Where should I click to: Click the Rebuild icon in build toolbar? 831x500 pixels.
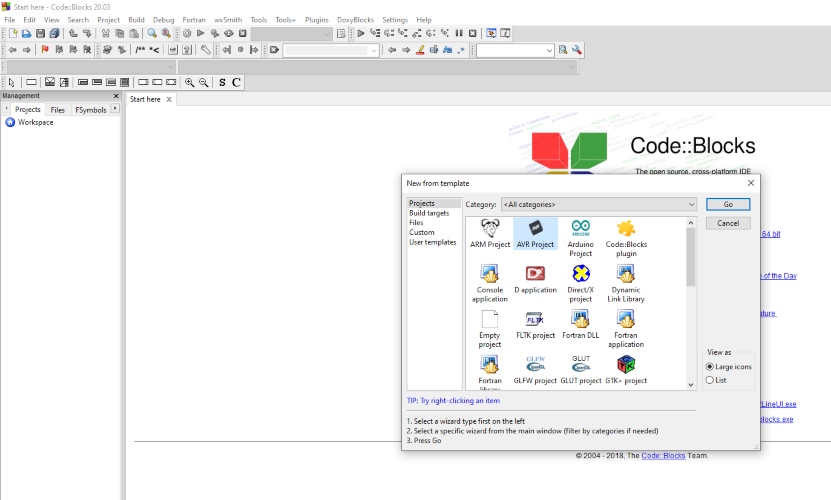click(x=228, y=33)
